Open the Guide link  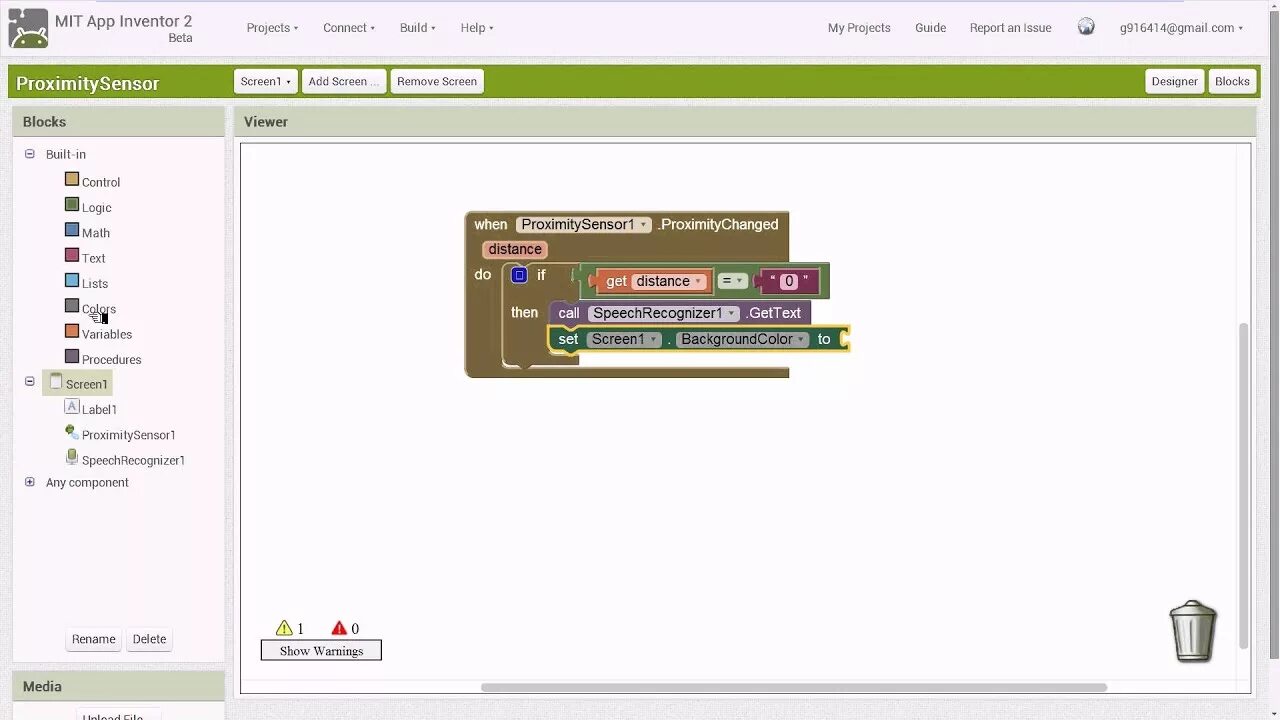click(930, 28)
